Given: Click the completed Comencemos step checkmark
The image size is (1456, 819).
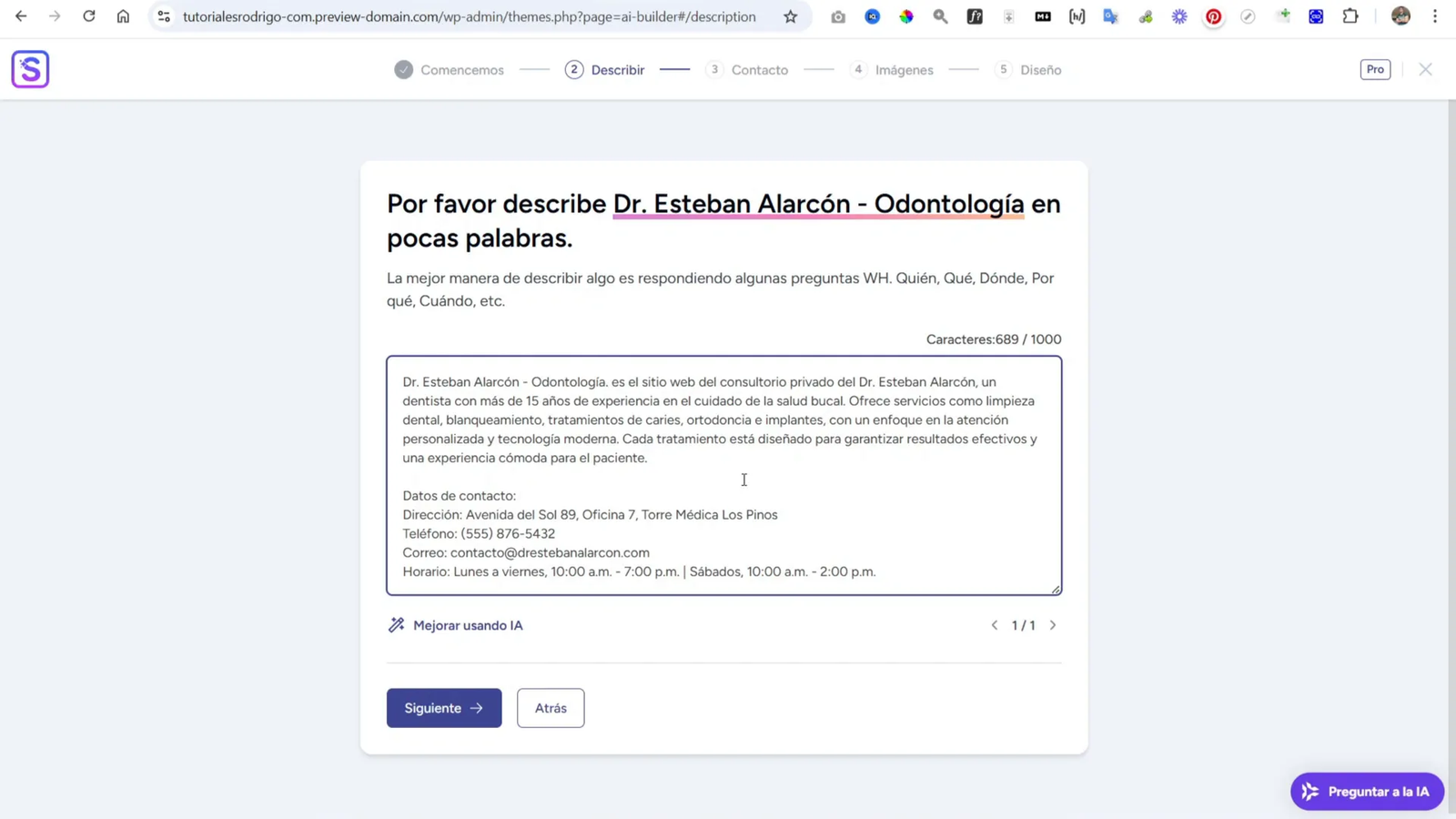Looking at the screenshot, I should (x=403, y=69).
